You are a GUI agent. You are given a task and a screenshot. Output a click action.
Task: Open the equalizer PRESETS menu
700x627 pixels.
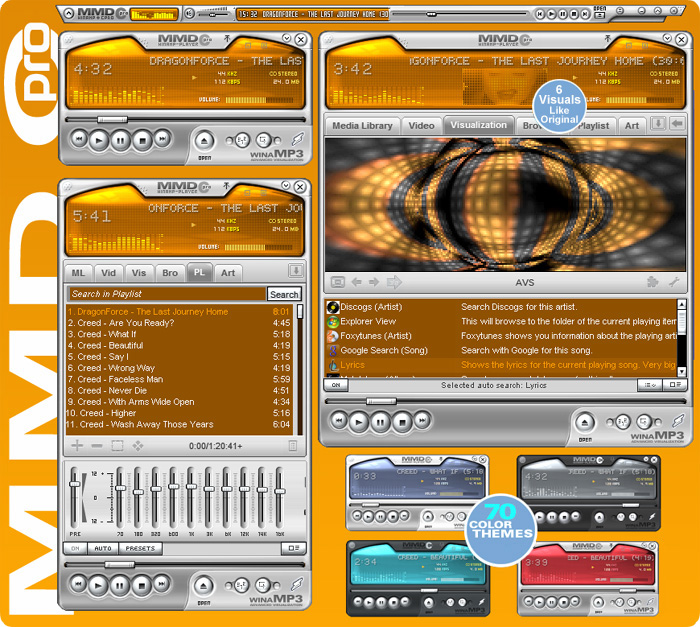[140, 548]
